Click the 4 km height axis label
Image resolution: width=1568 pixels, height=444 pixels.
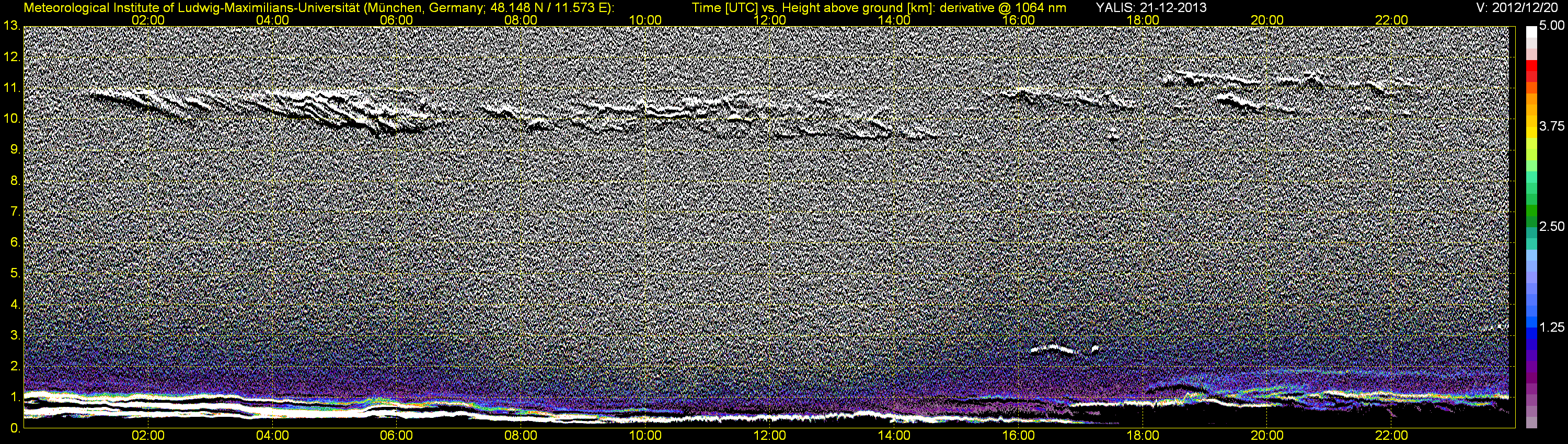(x=15, y=305)
